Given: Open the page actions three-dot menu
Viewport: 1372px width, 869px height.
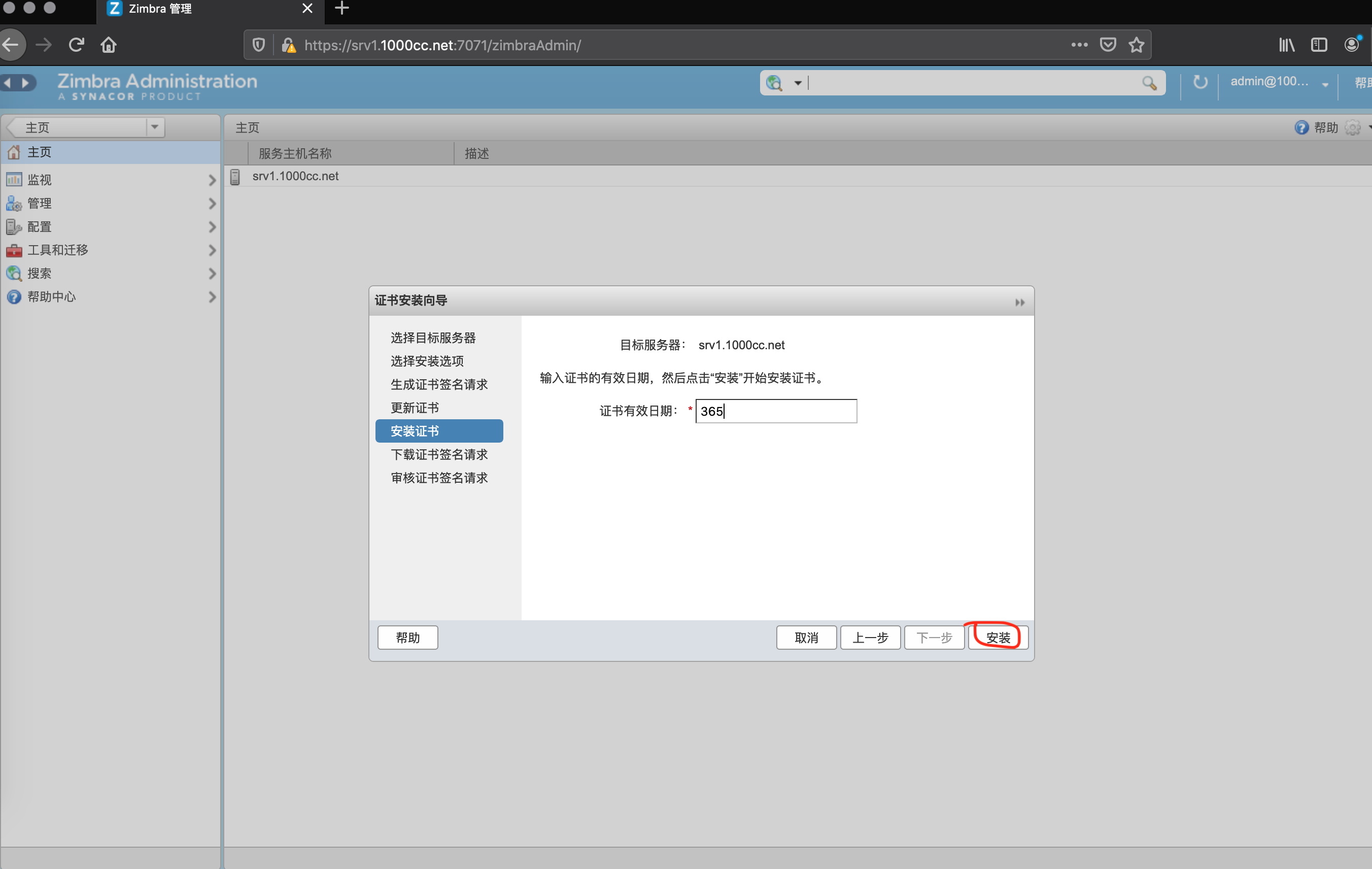Looking at the screenshot, I should [1079, 45].
